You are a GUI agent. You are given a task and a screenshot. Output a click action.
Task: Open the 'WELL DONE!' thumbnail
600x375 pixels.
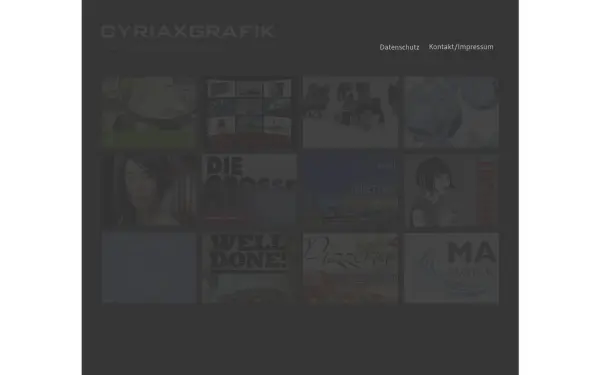[249, 268]
